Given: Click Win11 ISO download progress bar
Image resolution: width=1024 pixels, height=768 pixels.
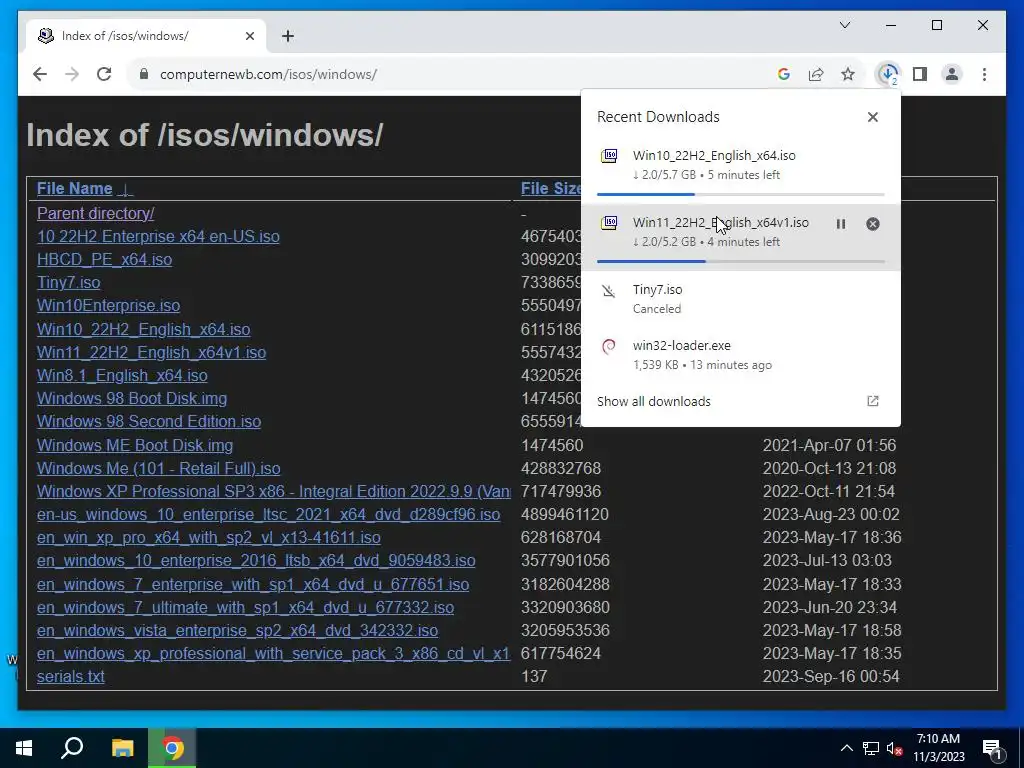Looking at the screenshot, I should (x=741, y=261).
